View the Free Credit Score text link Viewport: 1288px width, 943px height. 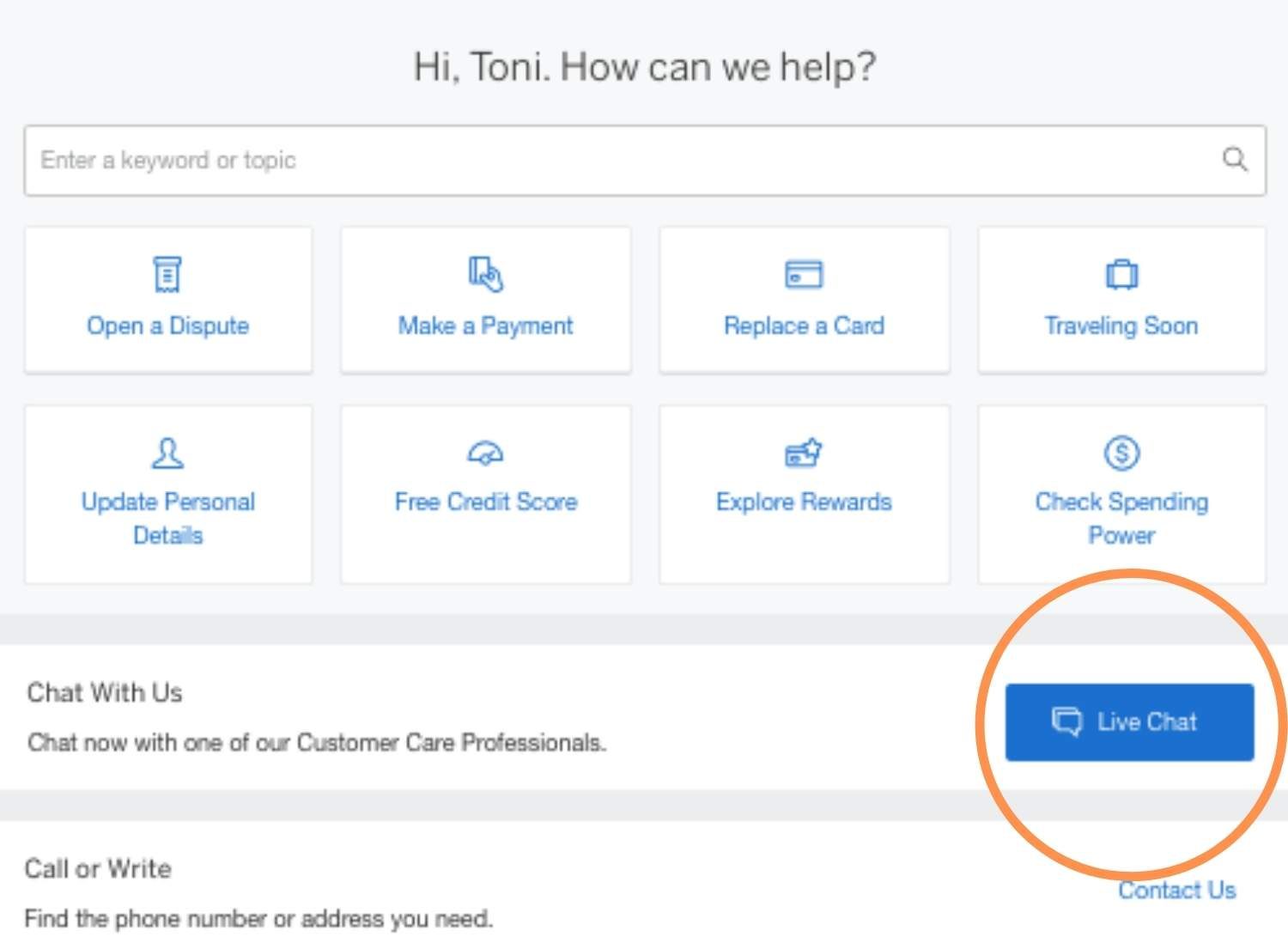485,502
